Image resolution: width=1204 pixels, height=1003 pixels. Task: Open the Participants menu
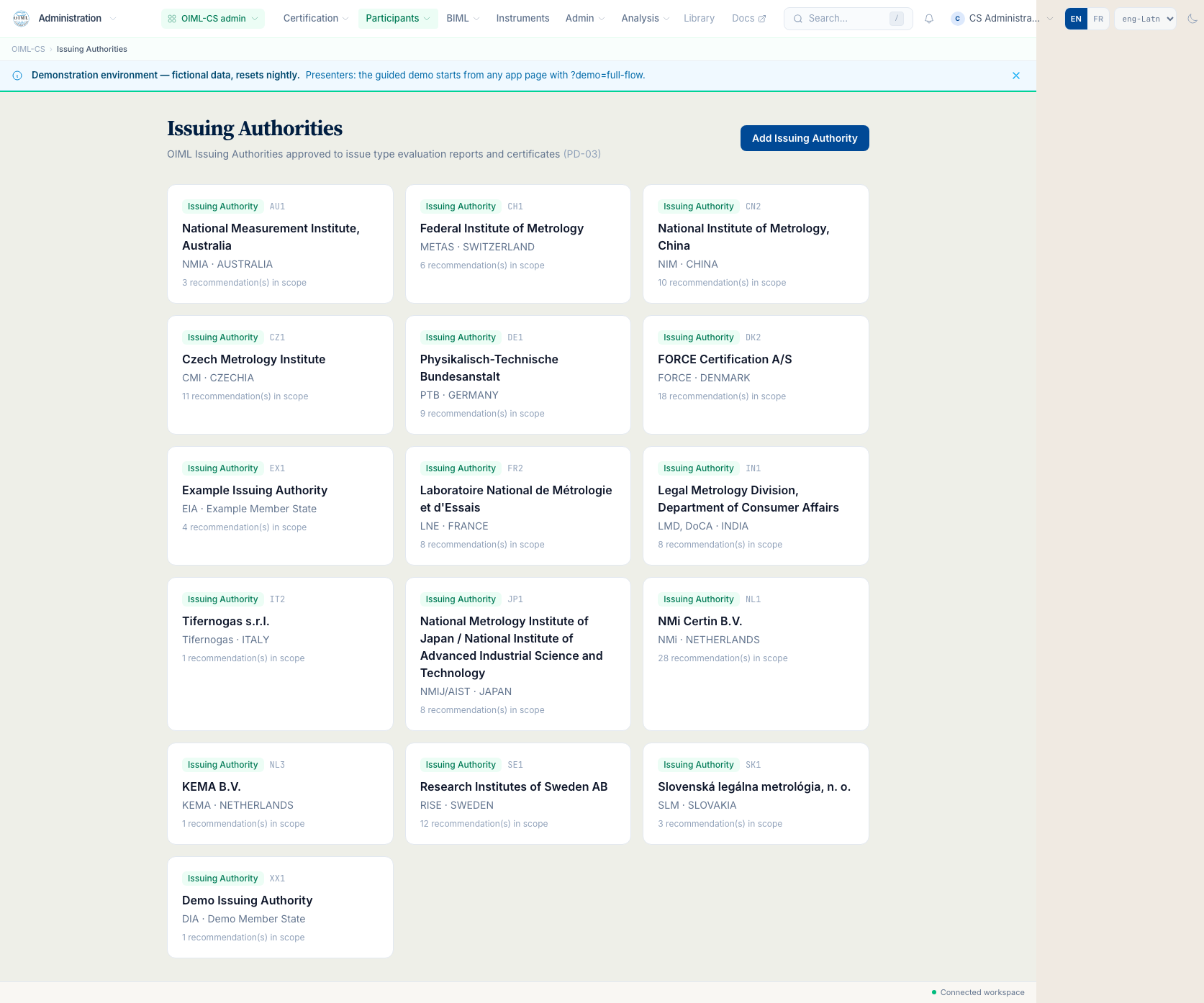coord(398,19)
